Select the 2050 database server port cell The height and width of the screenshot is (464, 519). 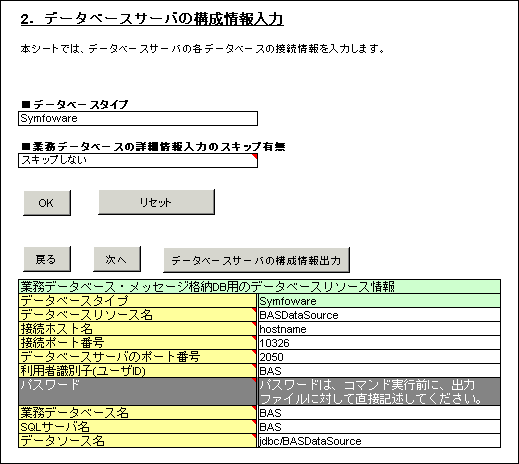[379, 357]
